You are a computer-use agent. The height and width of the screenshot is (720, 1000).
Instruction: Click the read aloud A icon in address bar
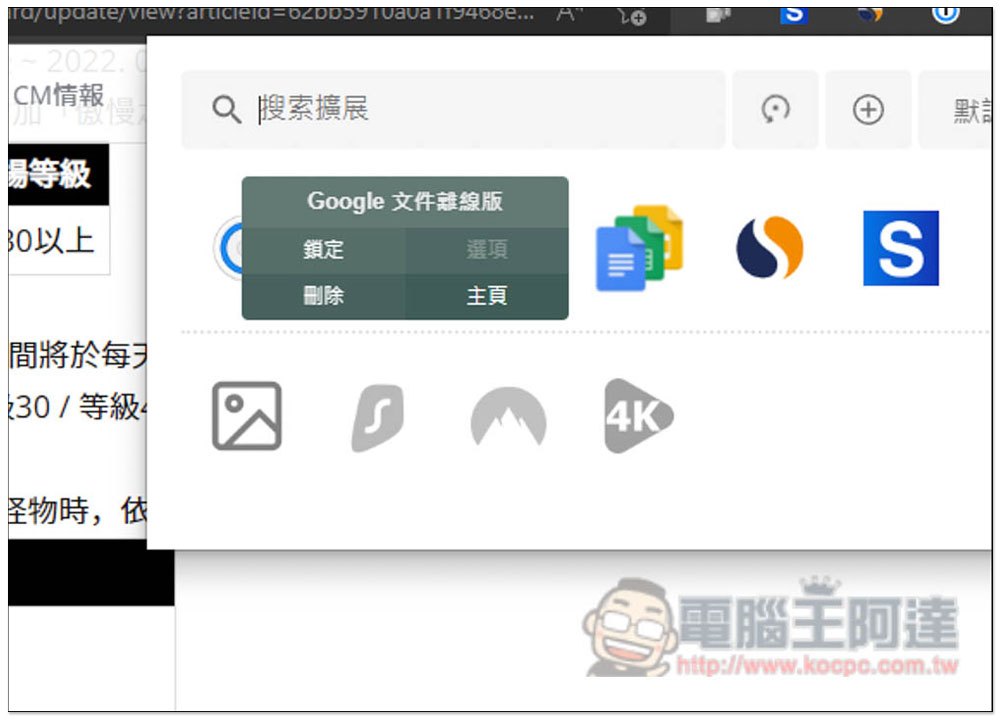coord(570,14)
